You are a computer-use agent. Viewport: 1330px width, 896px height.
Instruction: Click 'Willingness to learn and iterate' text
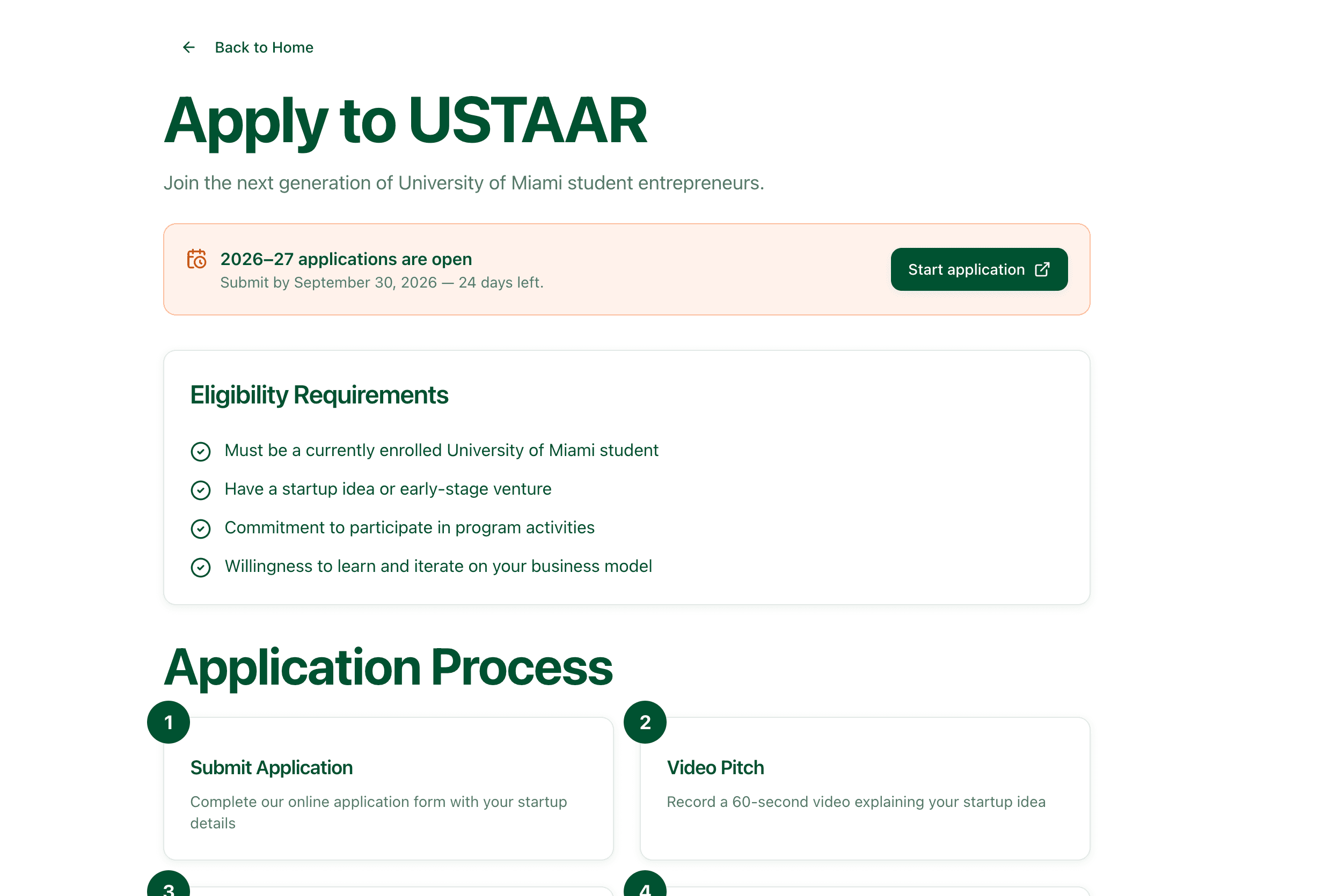pos(438,565)
